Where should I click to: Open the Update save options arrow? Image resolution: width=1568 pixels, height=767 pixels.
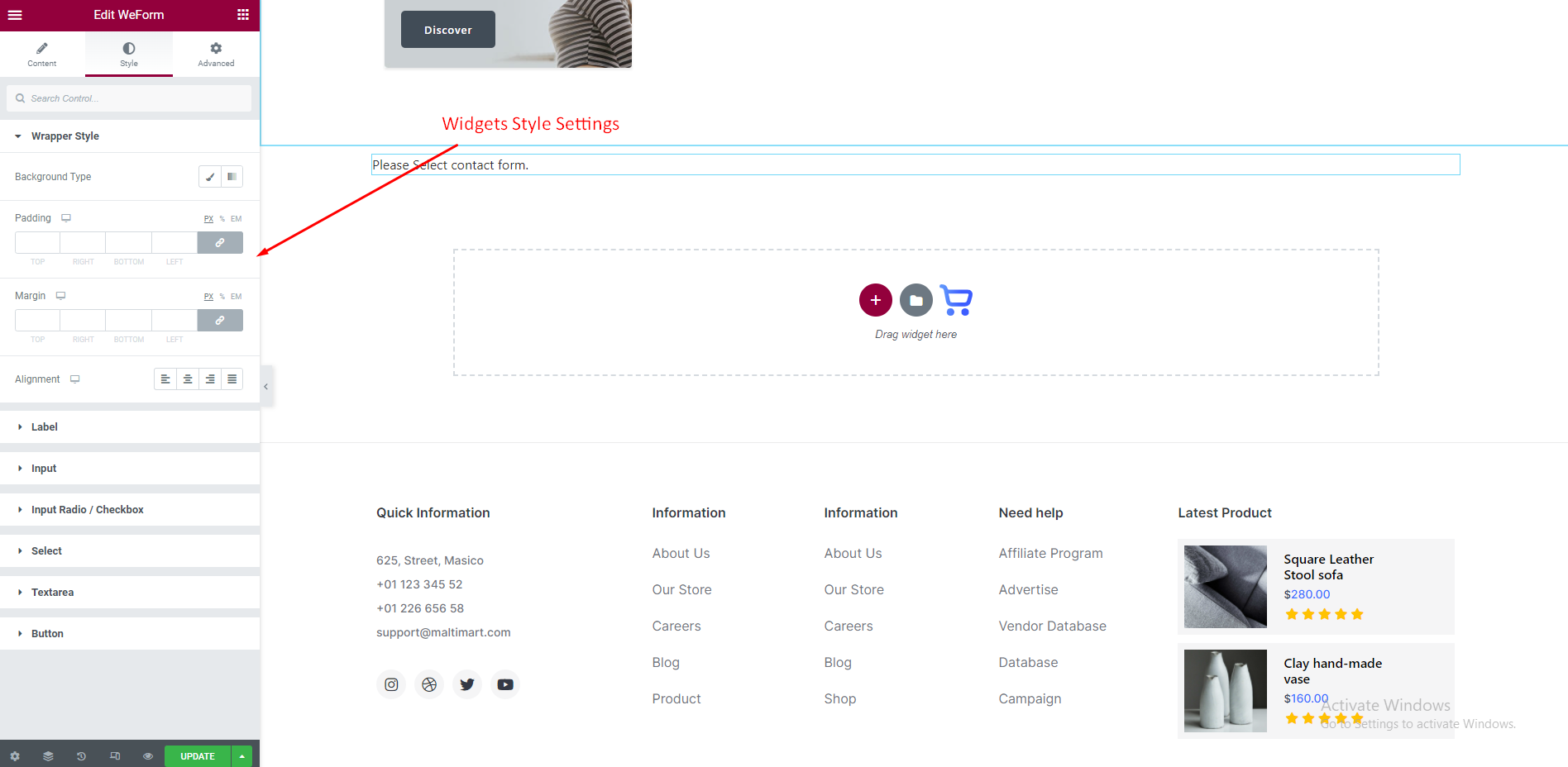(241, 756)
